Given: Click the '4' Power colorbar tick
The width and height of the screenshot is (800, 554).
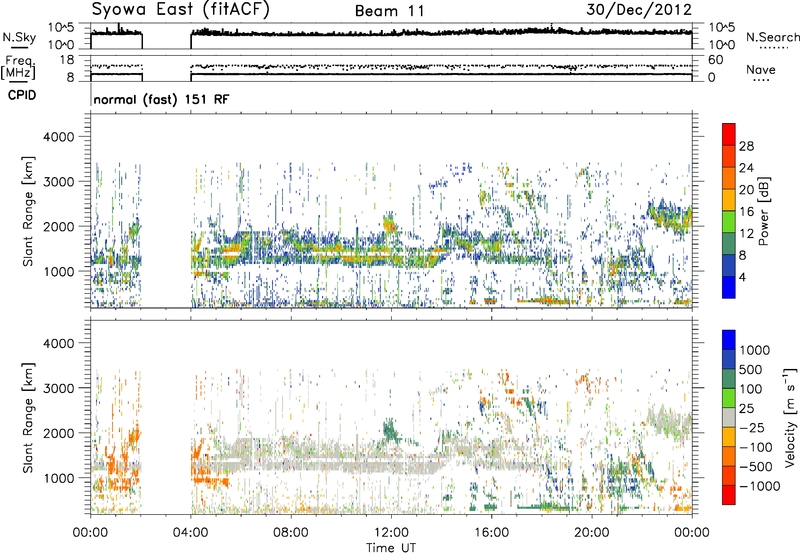Looking at the screenshot, I should tap(742, 277).
